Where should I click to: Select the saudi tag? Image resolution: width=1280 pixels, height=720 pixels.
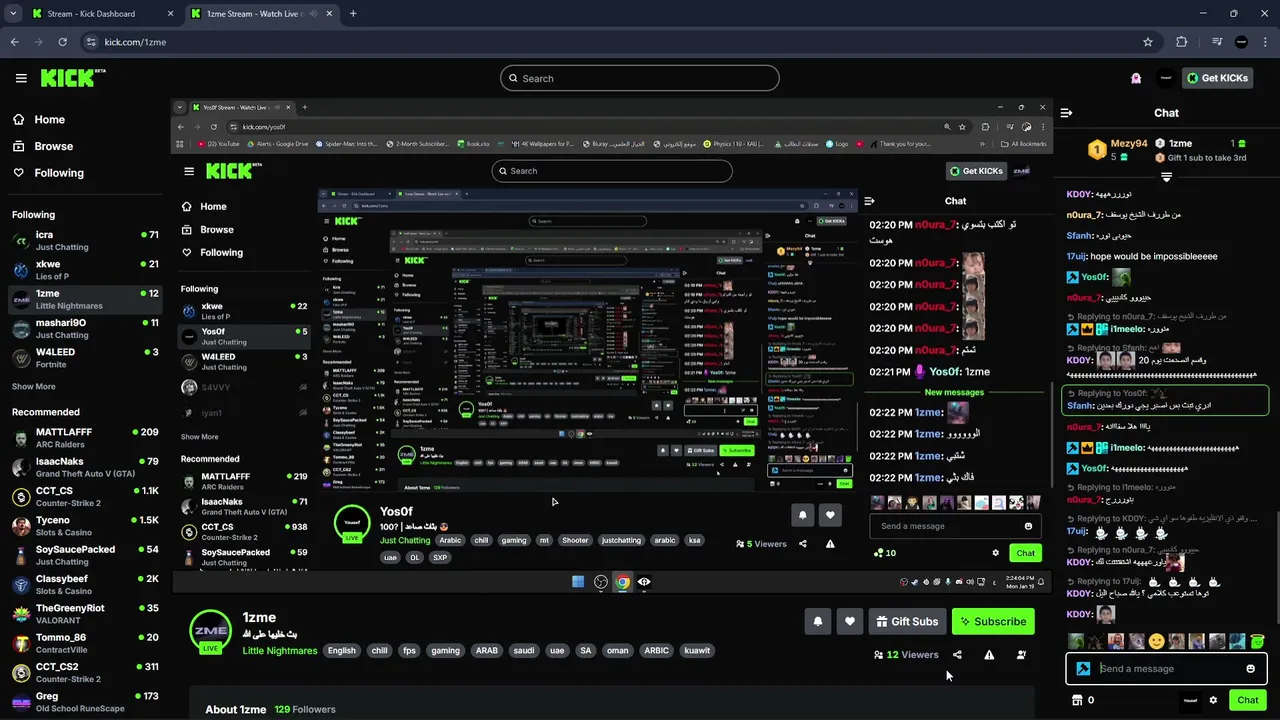(x=524, y=650)
